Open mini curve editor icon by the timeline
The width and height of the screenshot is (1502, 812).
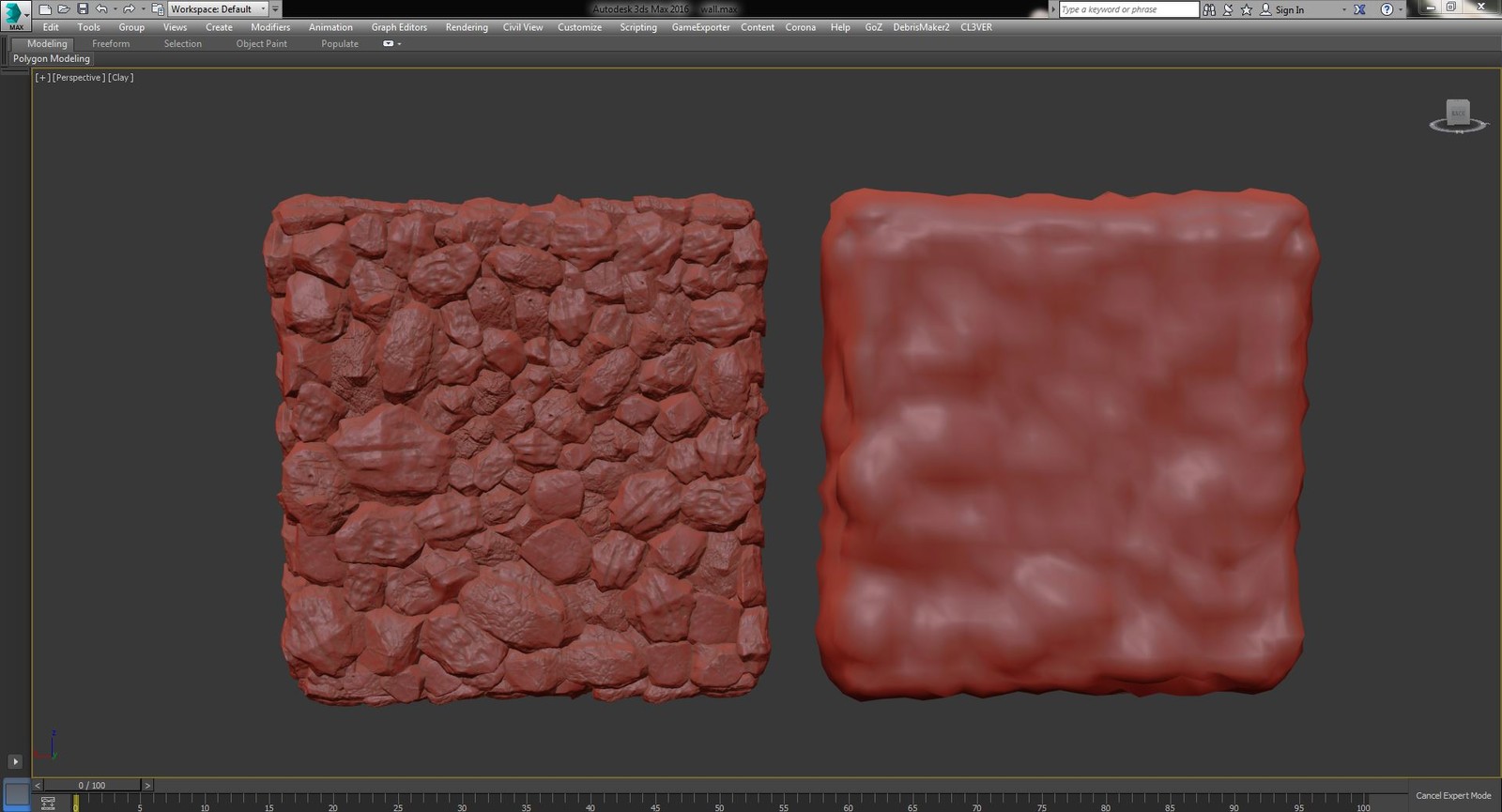pos(48,803)
